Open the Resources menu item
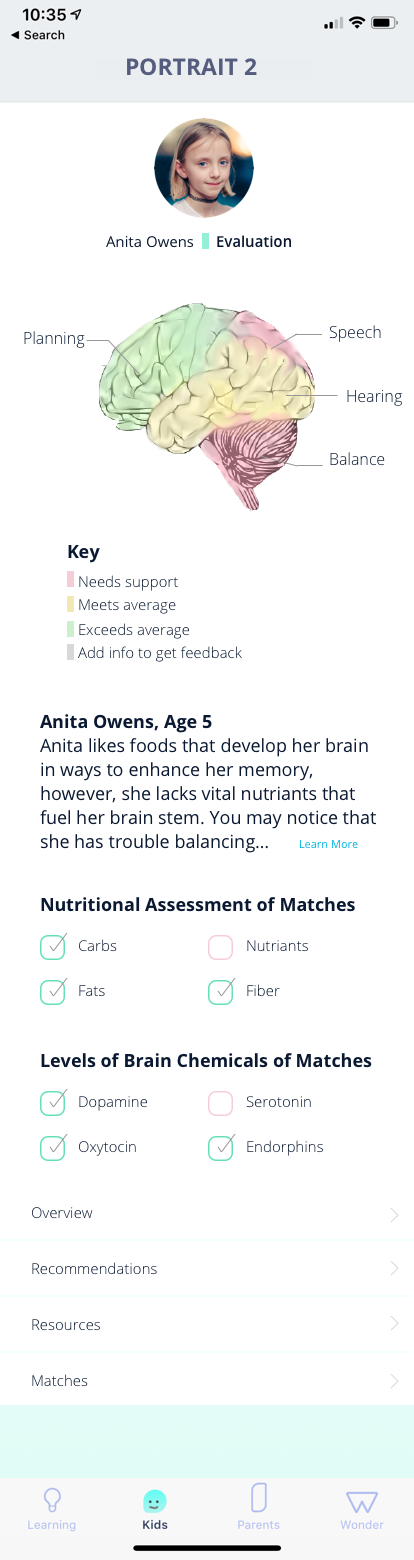Viewport: 414px width, 1560px height. (x=207, y=1325)
